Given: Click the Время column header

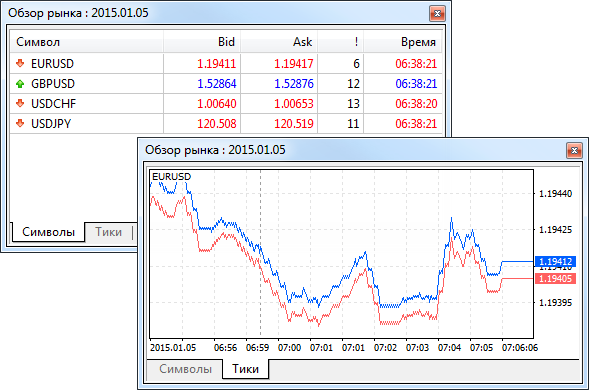Looking at the screenshot, I should click(x=403, y=42).
